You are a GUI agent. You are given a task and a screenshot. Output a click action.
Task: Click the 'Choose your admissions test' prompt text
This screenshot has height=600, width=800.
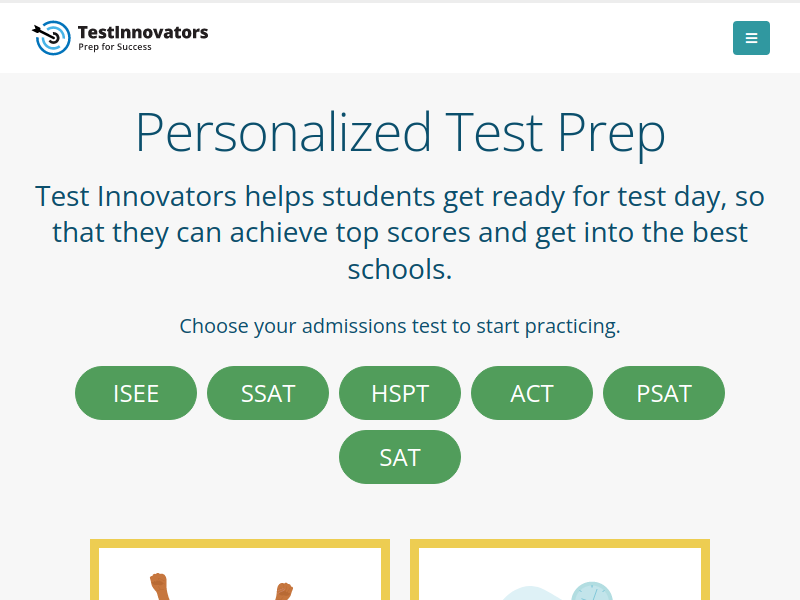tap(400, 326)
